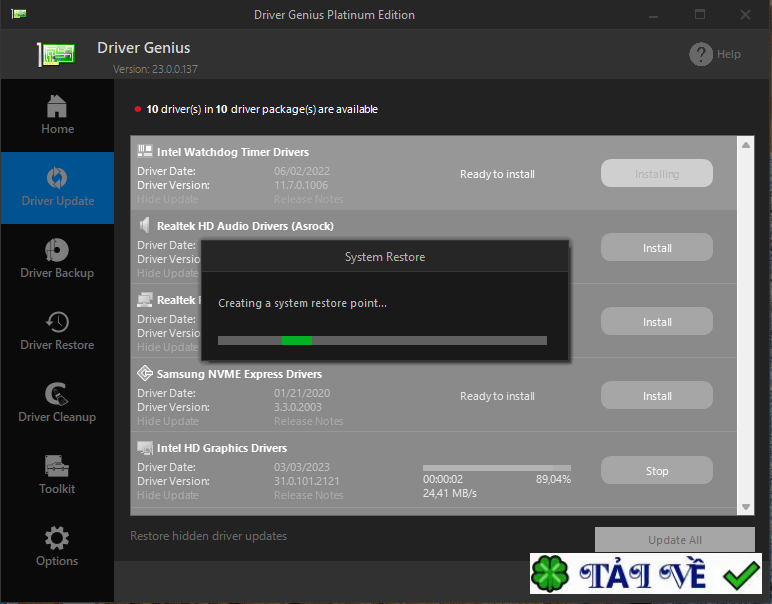Image resolution: width=772 pixels, height=604 pixels.
Task: Click the Driver Genius logo icon
Action: (x=57, y=54)
